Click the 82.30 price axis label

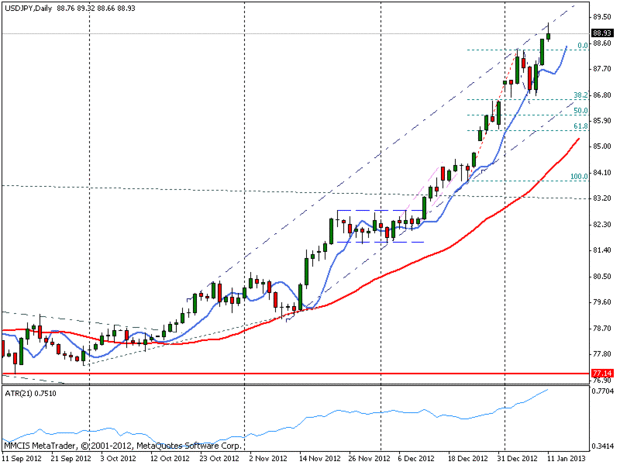(x=602, y=224)
